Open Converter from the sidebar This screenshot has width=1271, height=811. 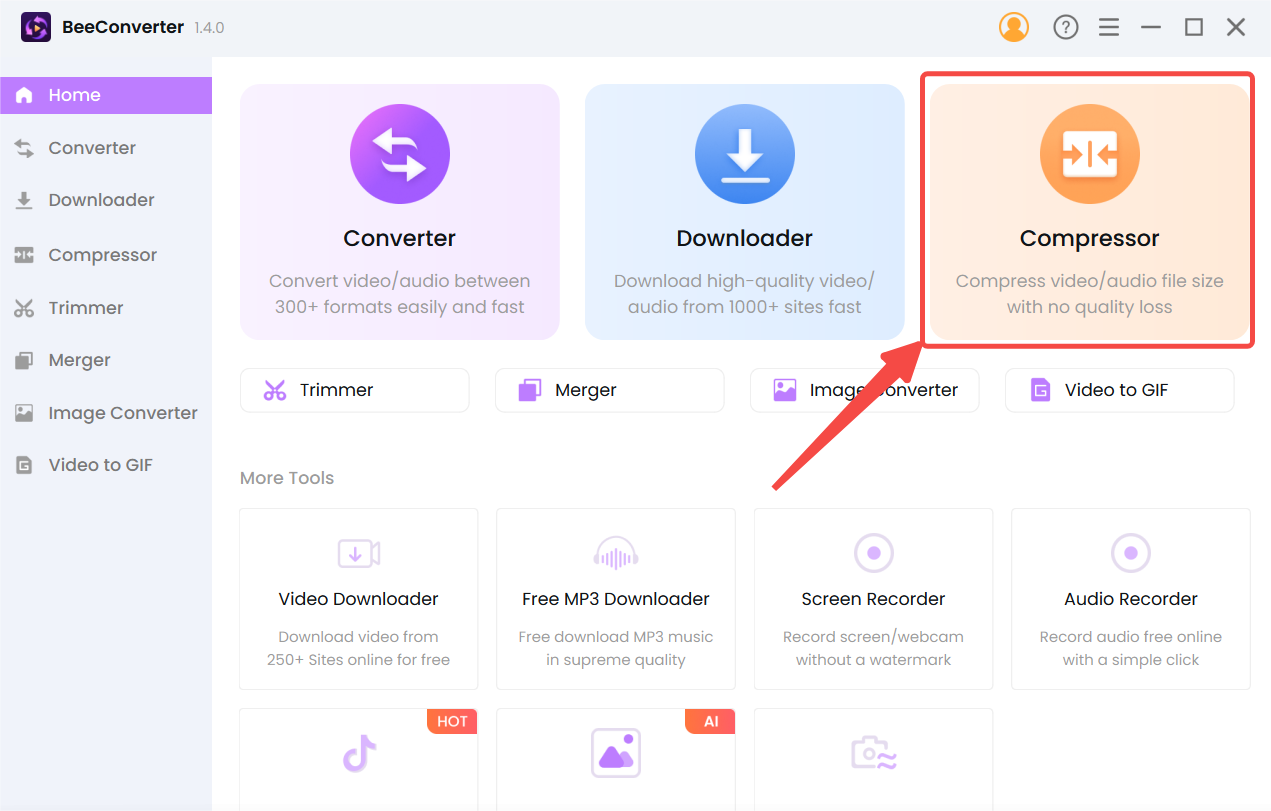(106, 148)
